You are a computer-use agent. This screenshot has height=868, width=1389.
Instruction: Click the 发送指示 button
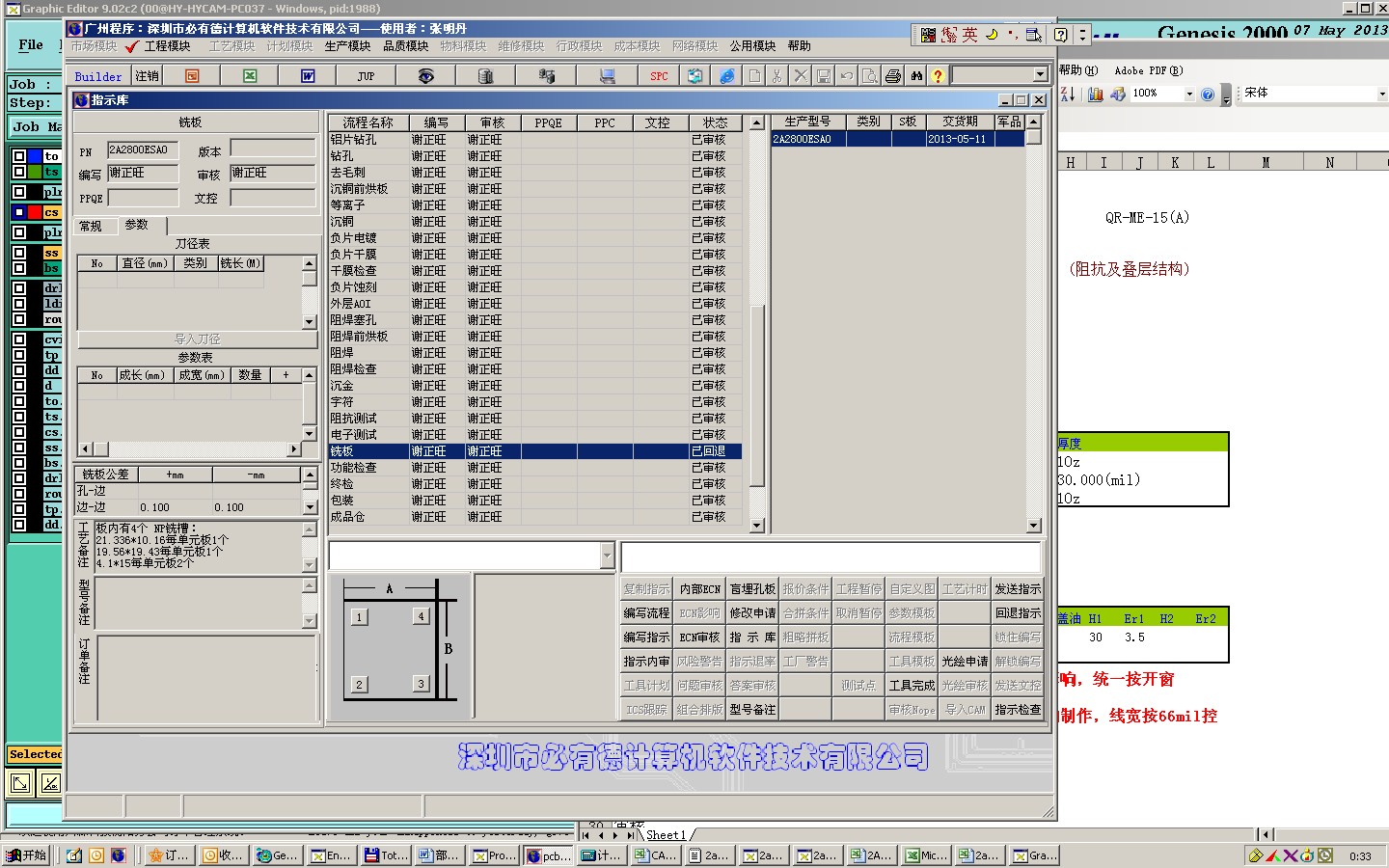coord(1018,589)
